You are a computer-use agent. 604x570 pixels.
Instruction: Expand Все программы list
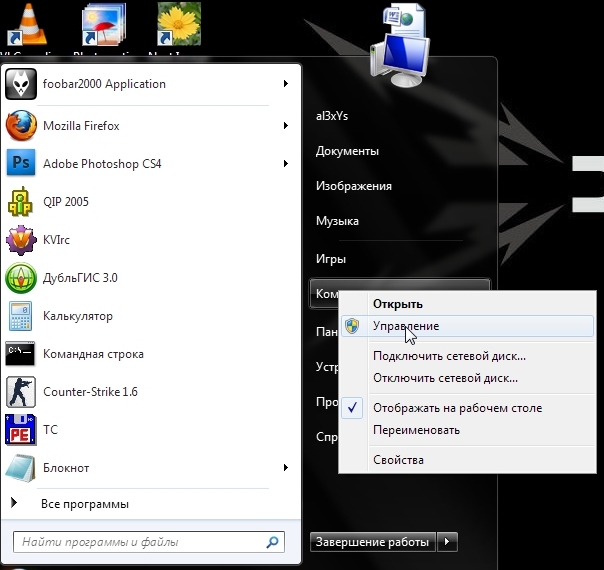pos(85,504)
